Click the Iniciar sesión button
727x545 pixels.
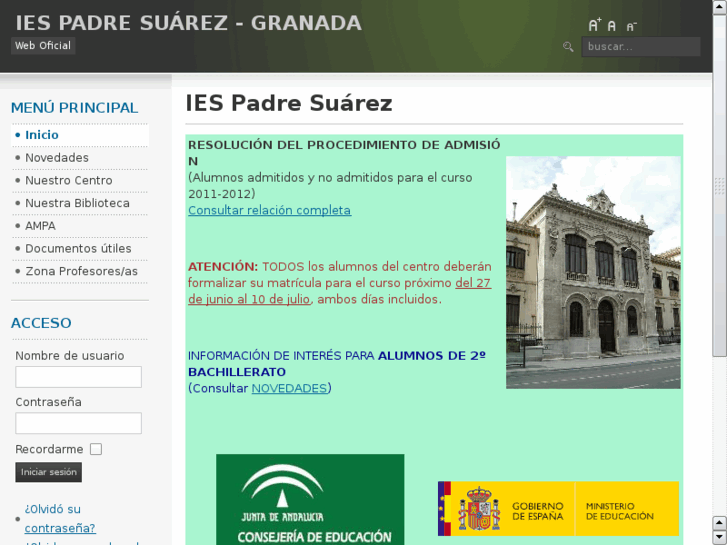click(x=49, y=472)
